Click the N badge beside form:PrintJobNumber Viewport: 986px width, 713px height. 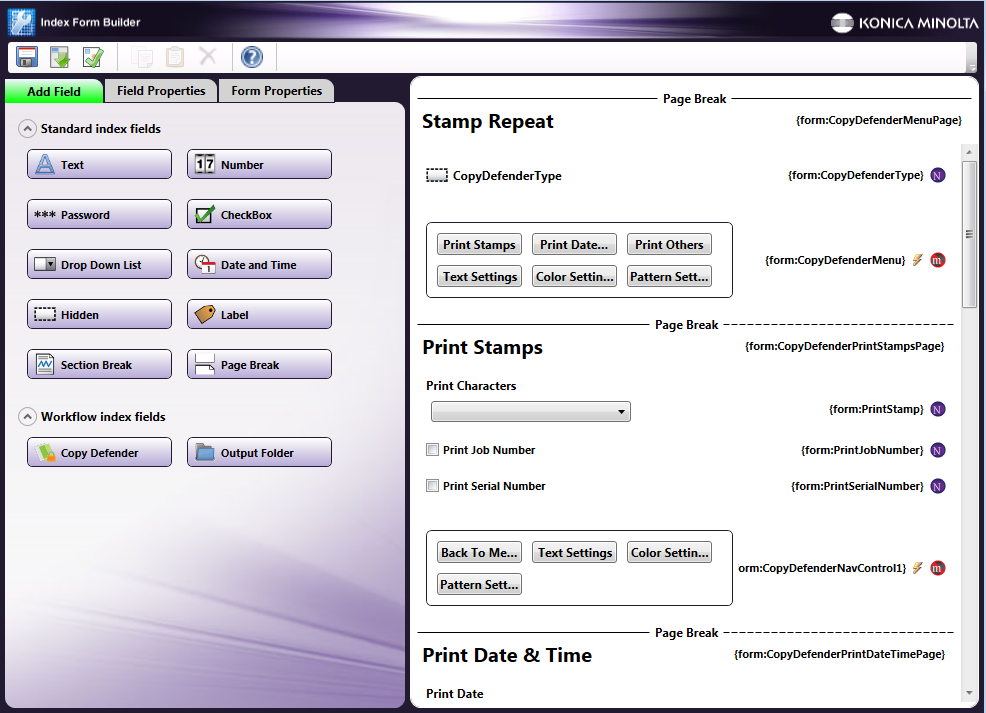[x=938, y=450]
